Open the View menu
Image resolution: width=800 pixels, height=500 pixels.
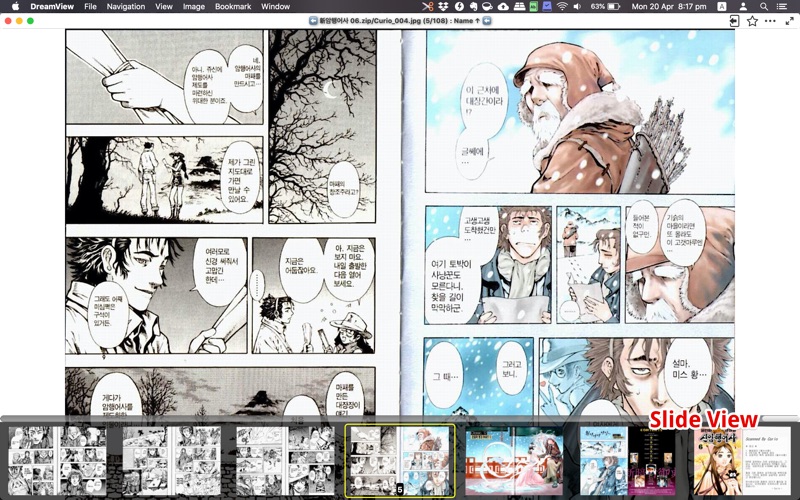[164, 7]
